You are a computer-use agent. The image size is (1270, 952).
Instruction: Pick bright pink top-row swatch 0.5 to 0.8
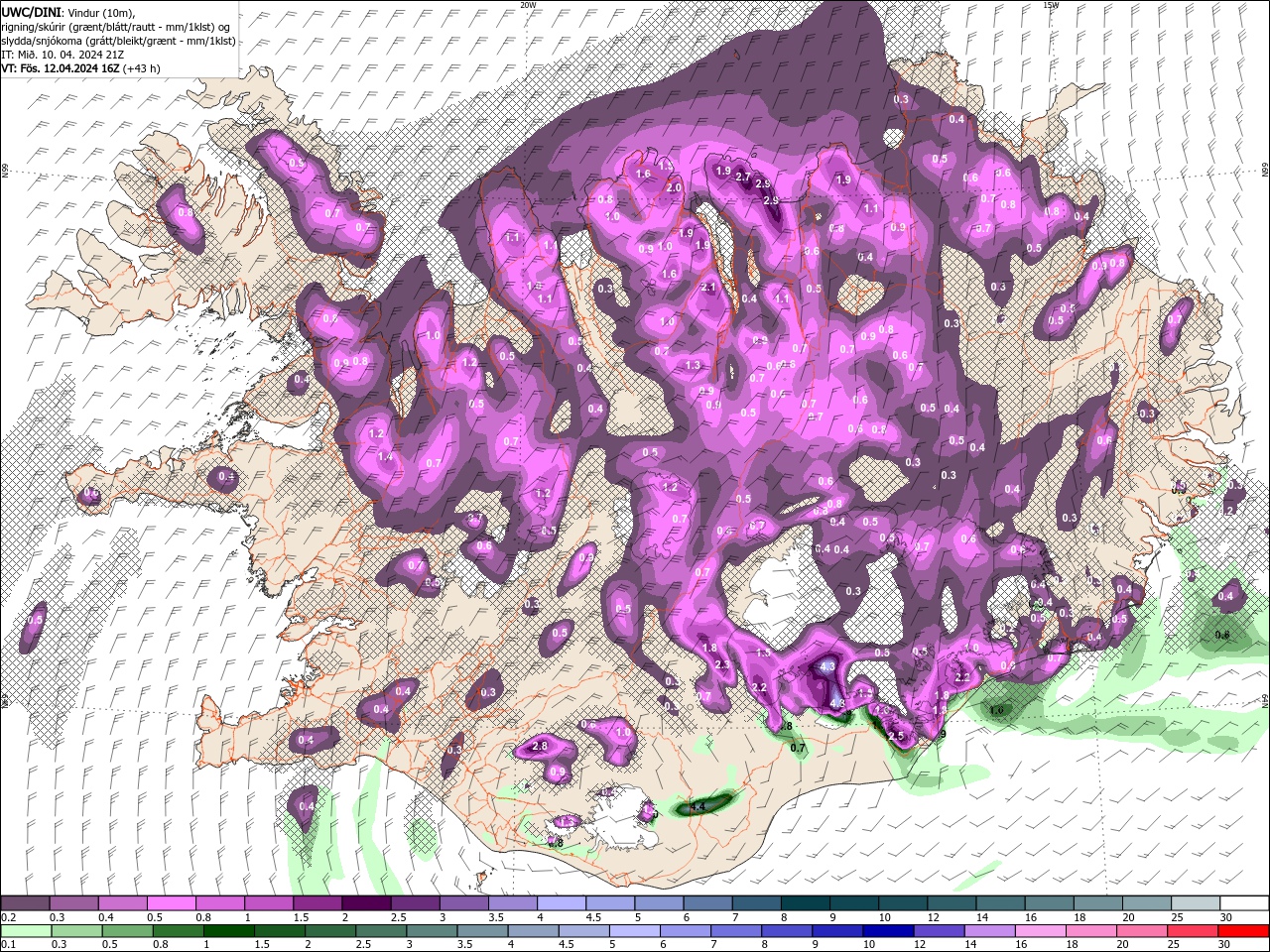pyautogui.click(x=171, y=903)
